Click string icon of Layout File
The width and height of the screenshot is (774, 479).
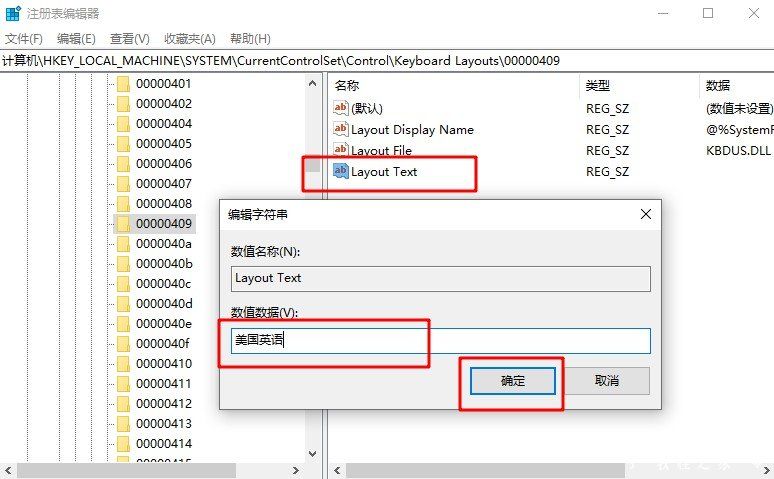coord(341,150)
